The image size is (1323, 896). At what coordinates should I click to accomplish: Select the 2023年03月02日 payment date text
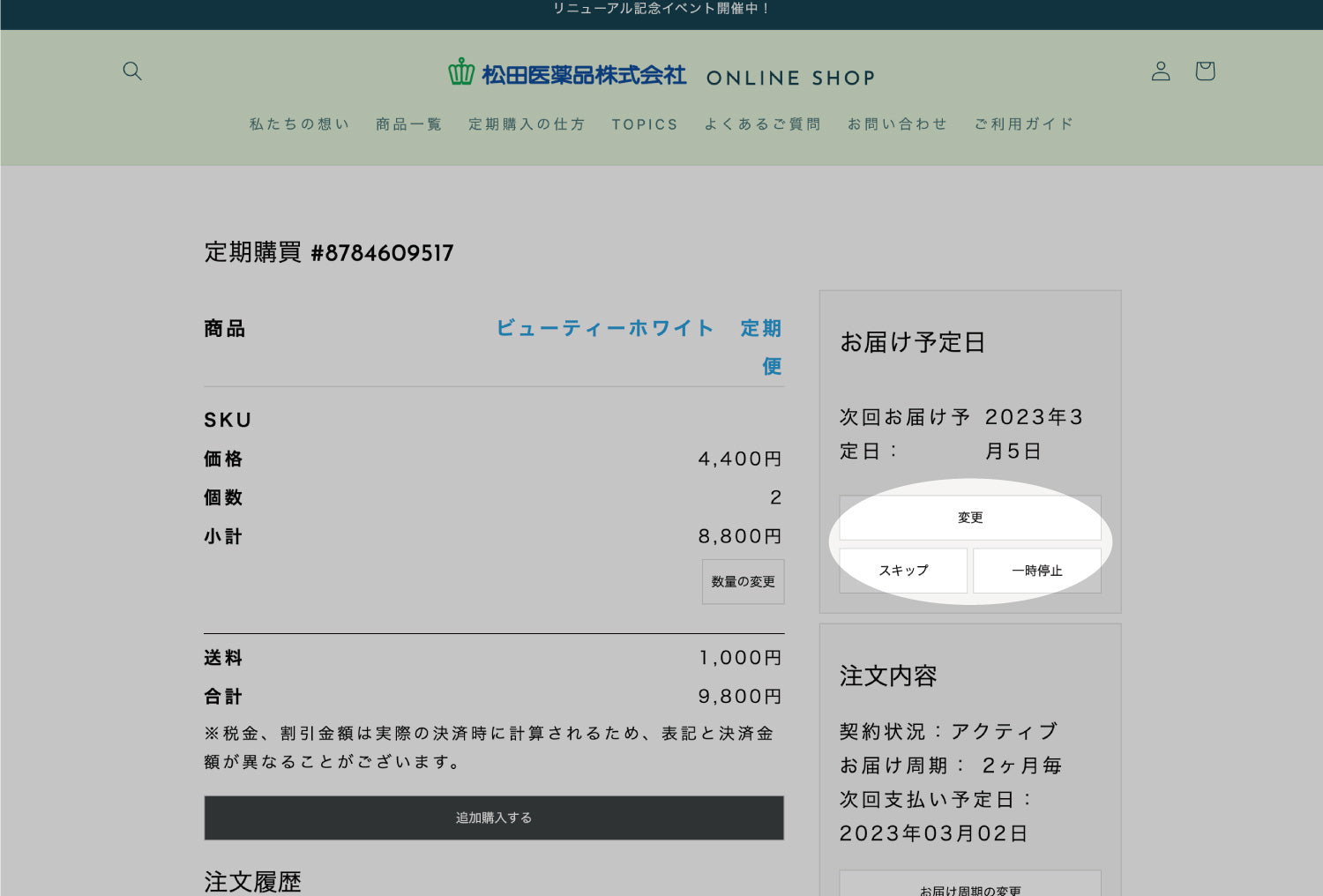click(x=934, y=833)
